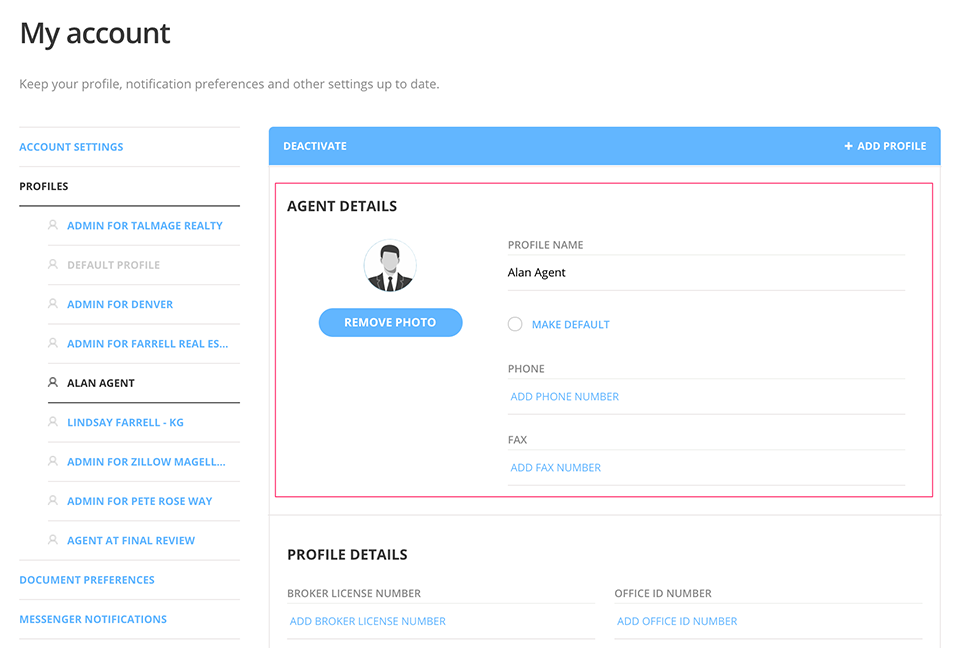Click person icon beside Agent at Final Review
This screenshot has height=648, width=960.
click(53, 540)
